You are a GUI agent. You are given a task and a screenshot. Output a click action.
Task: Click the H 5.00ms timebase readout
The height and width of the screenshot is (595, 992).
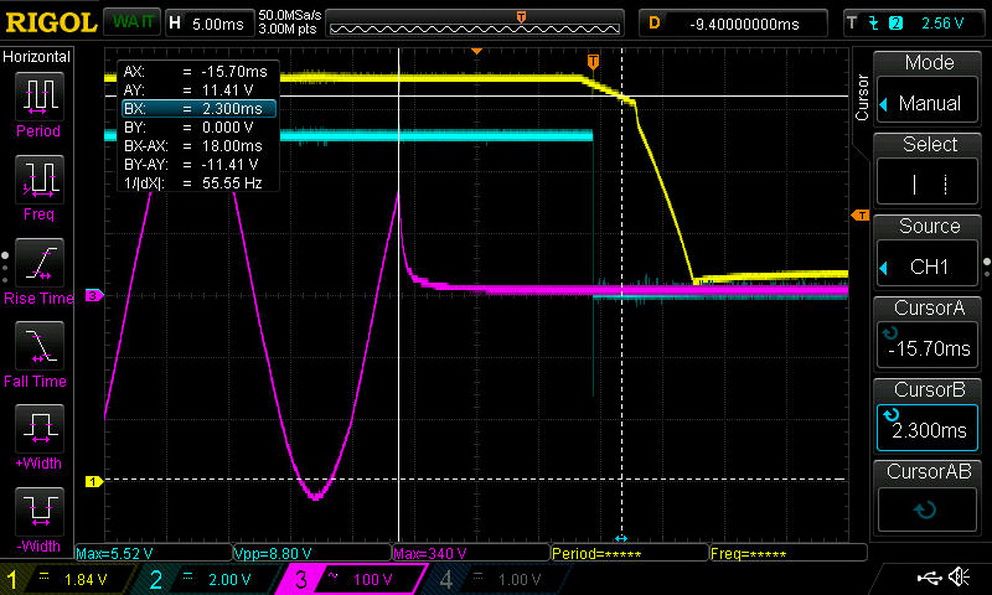click(208, 24)
